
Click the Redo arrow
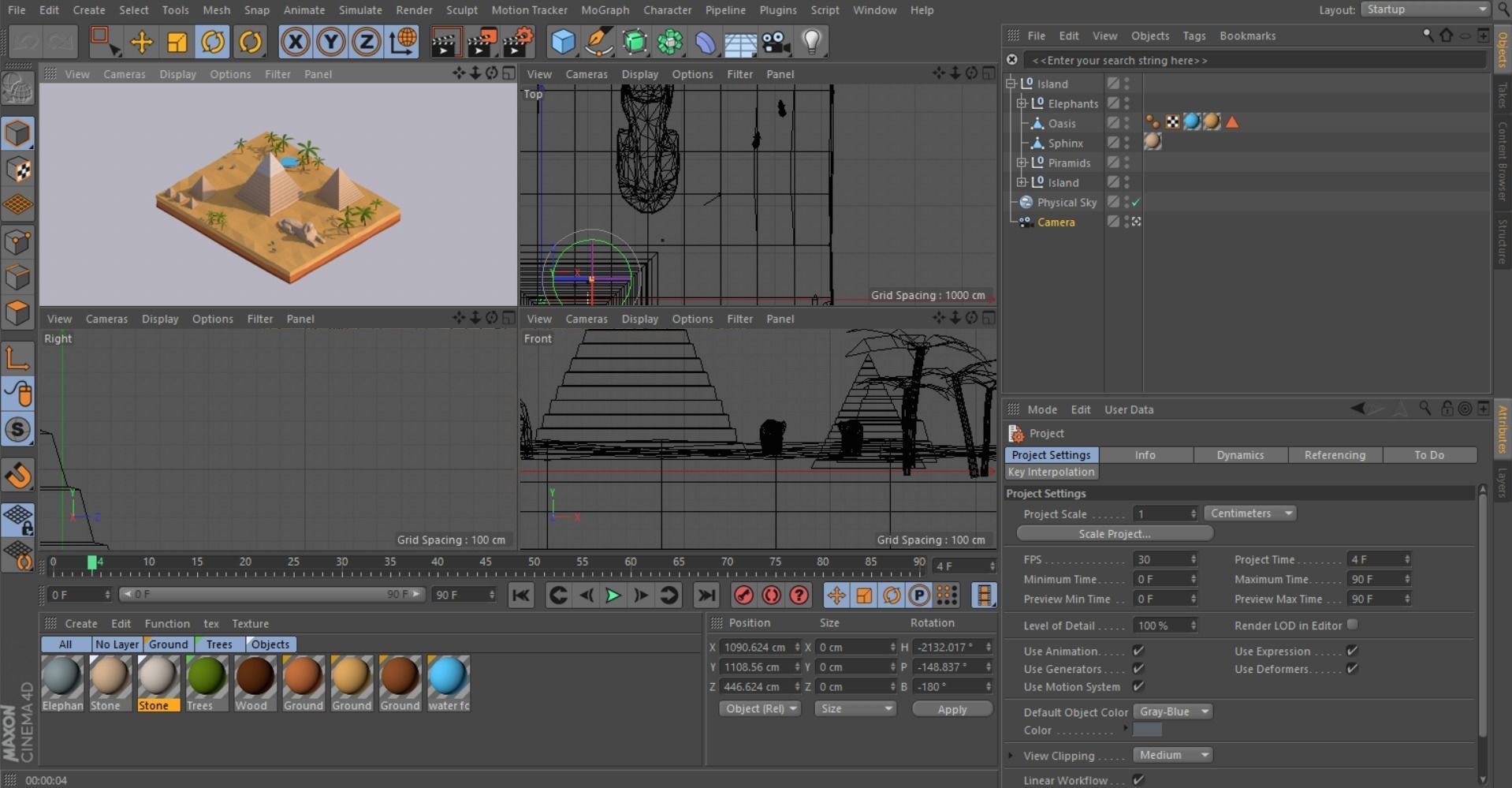click(61, 41)
